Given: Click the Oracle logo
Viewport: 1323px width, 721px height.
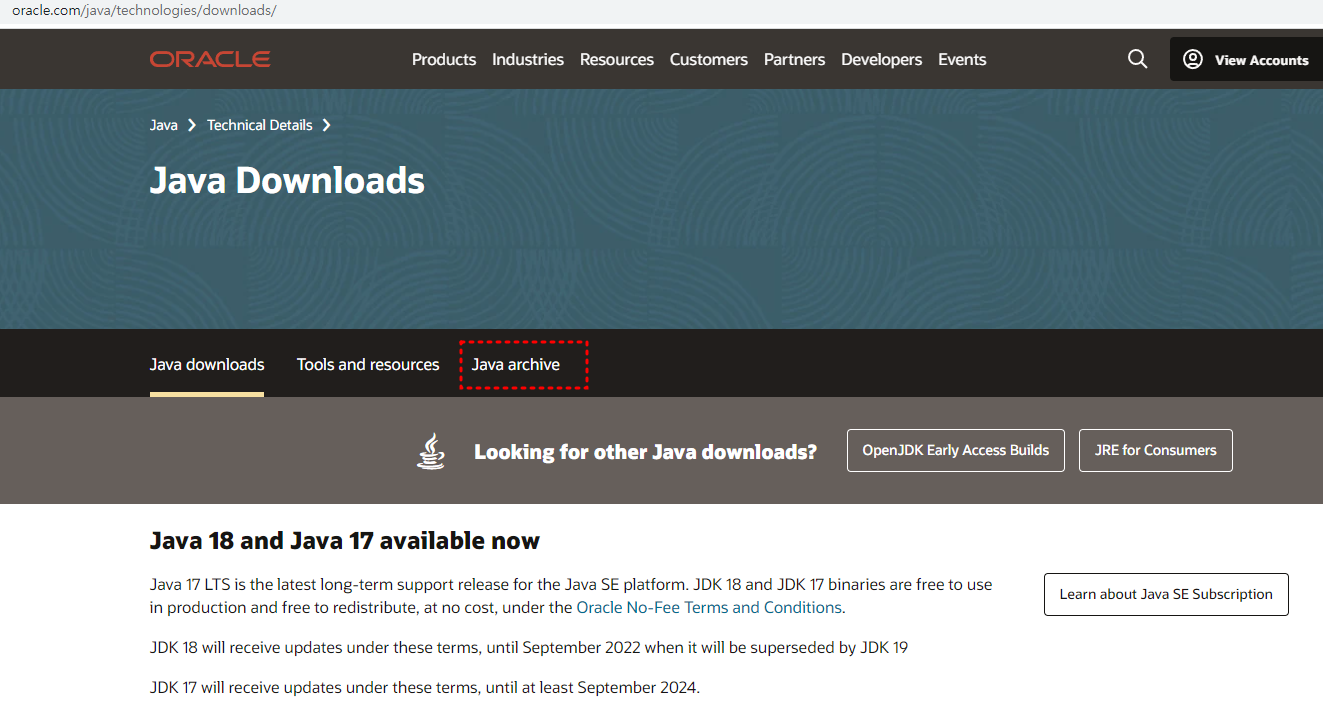Looking at the screenshot, I should click(210, 60).
